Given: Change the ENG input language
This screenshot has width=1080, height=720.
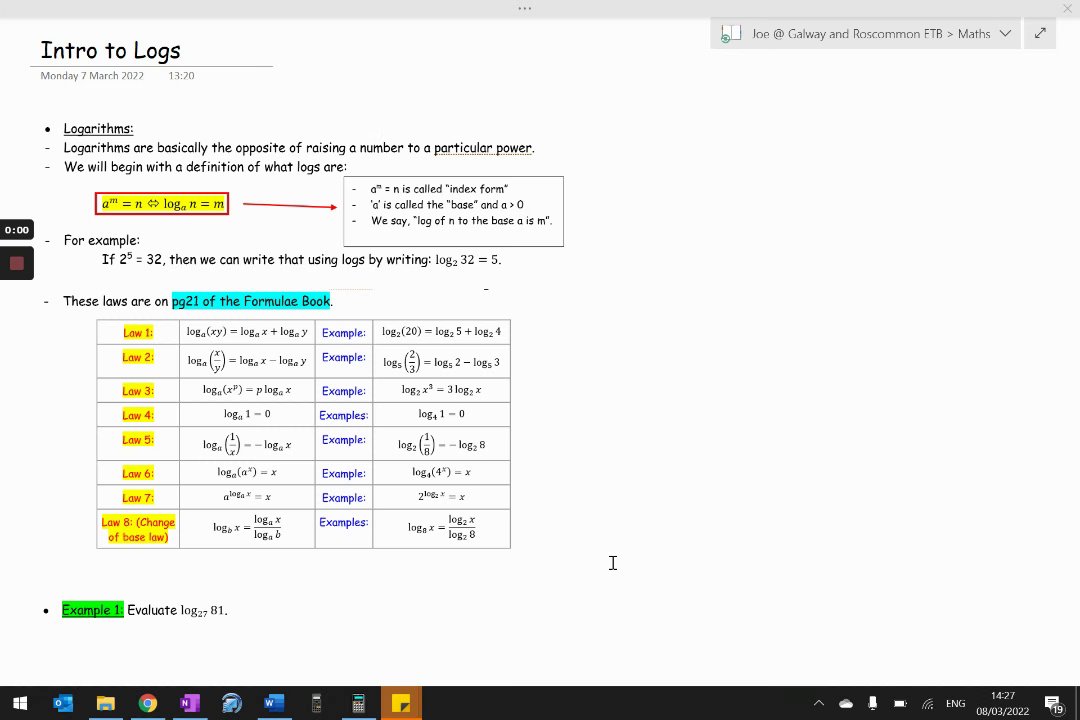Looking at the screenshot, I should pos(955,703).
